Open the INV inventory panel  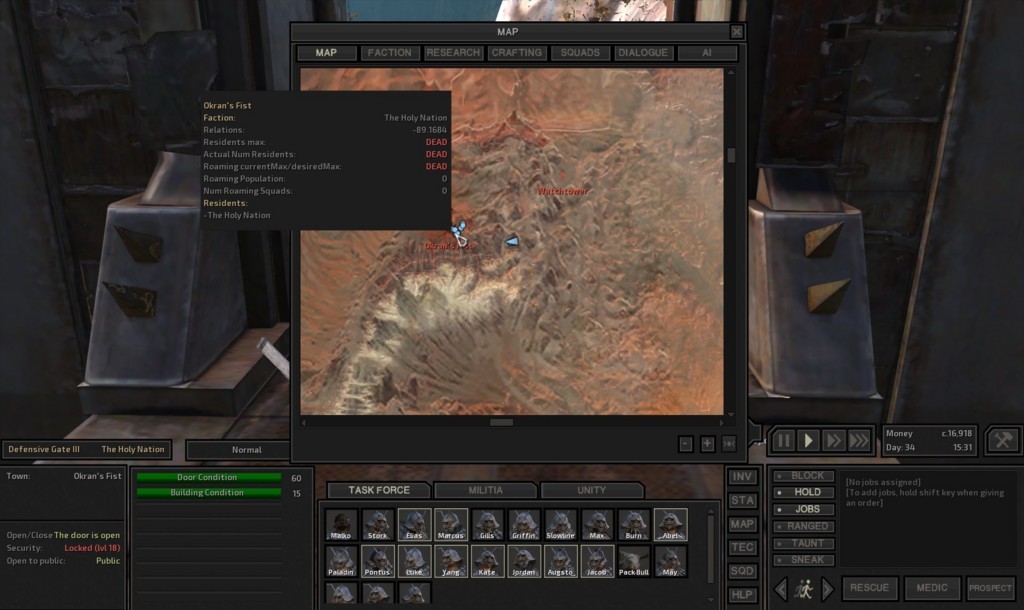[x=742, y=477]
